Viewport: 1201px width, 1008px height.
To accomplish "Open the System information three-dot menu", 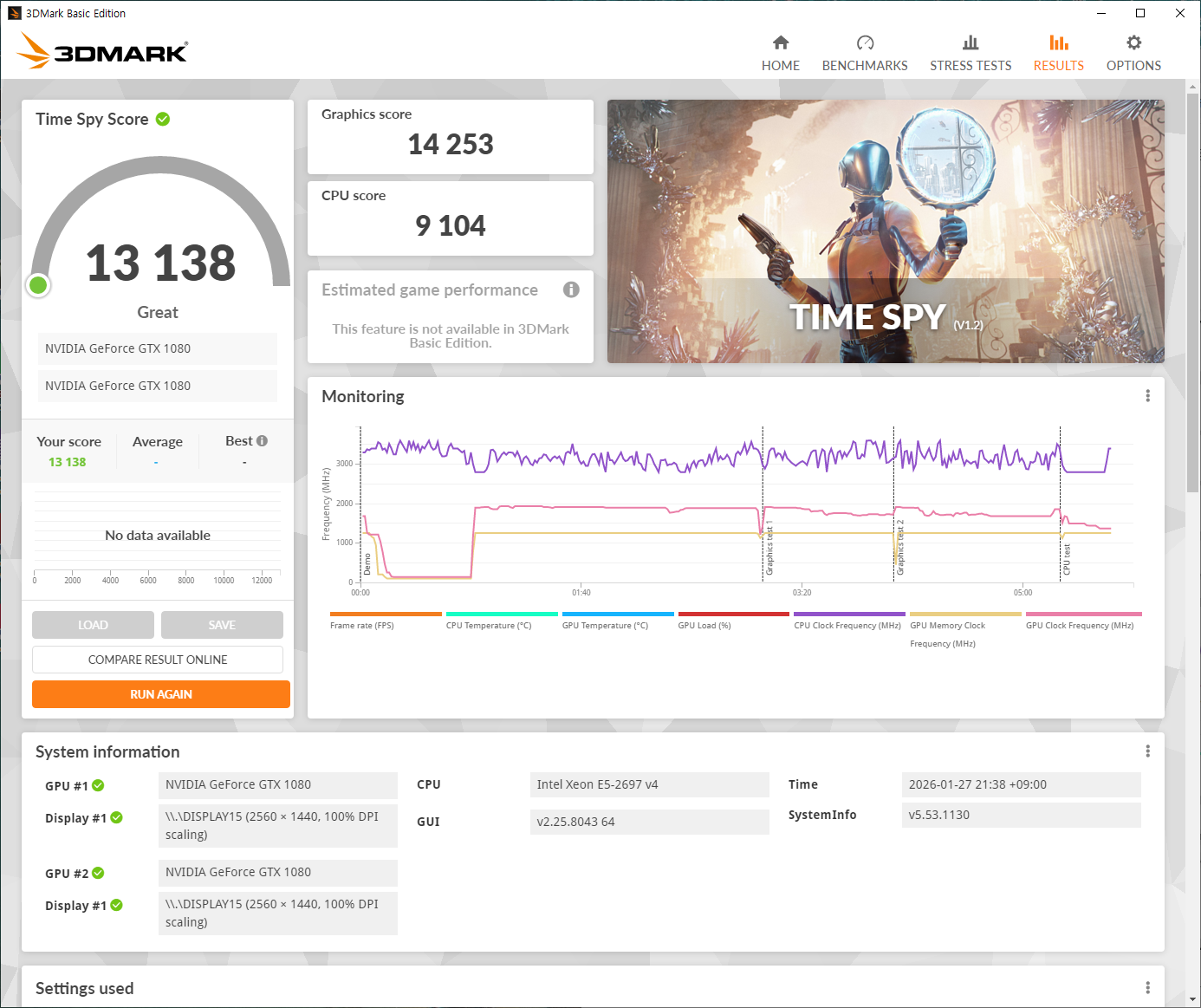I will [1147, 751].
